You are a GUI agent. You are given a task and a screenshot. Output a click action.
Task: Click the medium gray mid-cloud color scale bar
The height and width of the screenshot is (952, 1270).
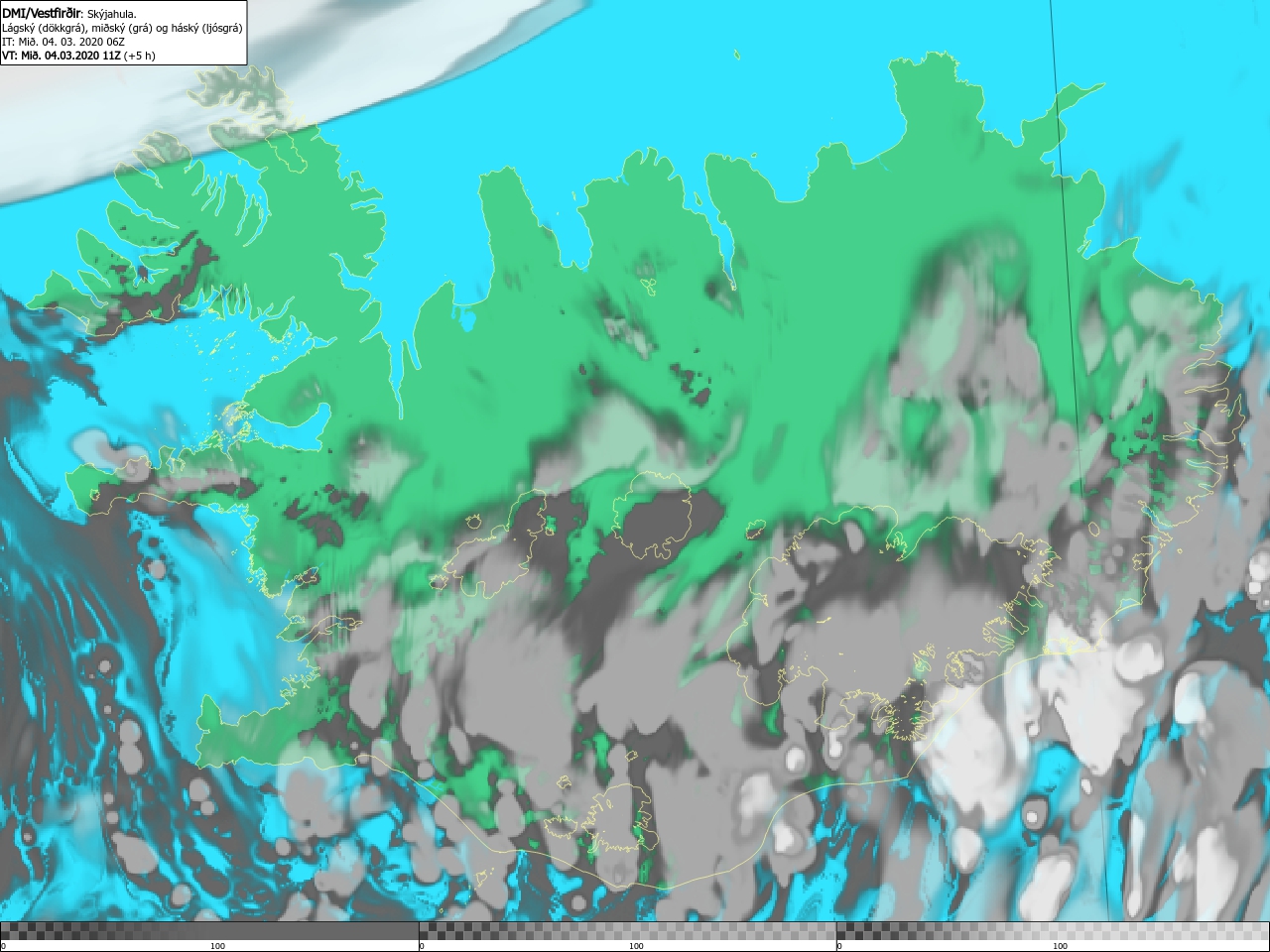click(628, 931)
